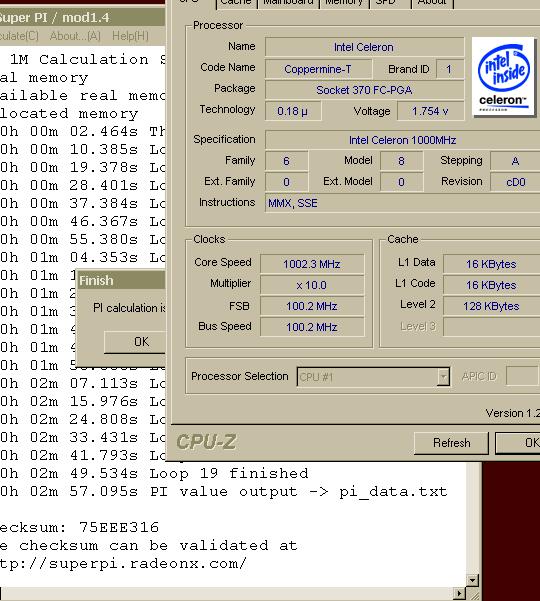Screen dimensions: 540x601
Task: Click the Level 2 128 KBytes value
Action: pos(491,306)
